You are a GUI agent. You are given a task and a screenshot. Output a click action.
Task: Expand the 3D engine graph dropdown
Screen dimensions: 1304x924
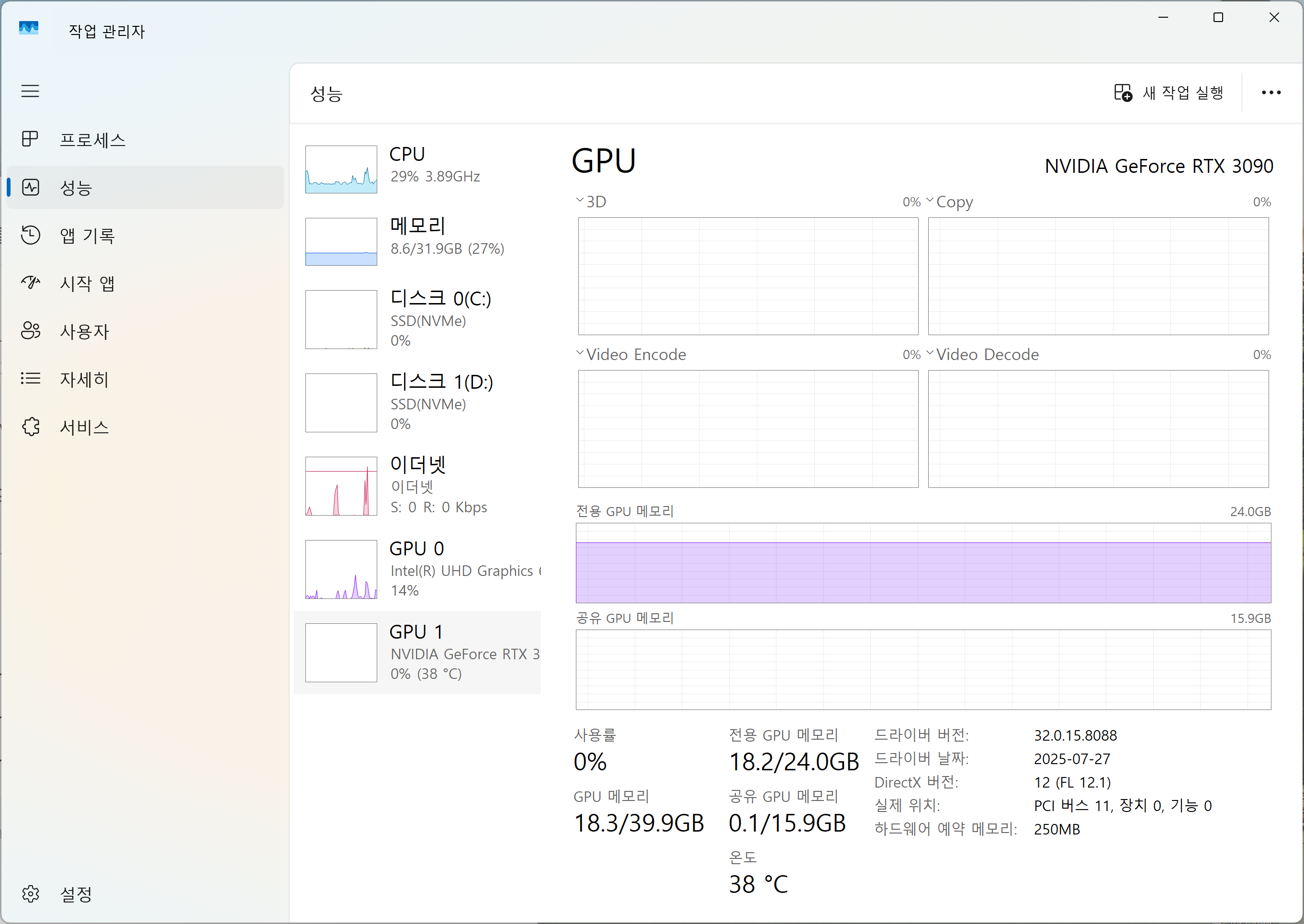point(580,200)
